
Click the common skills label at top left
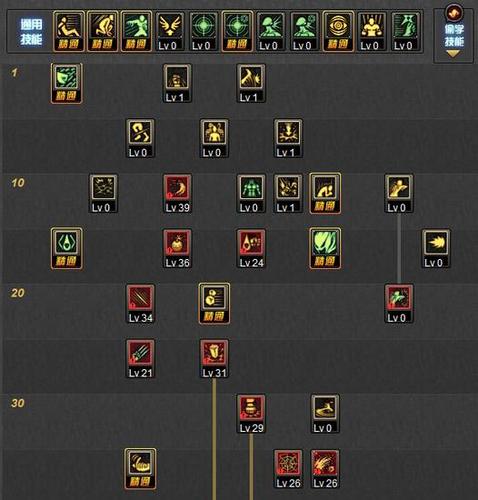(x=31, y=32)
